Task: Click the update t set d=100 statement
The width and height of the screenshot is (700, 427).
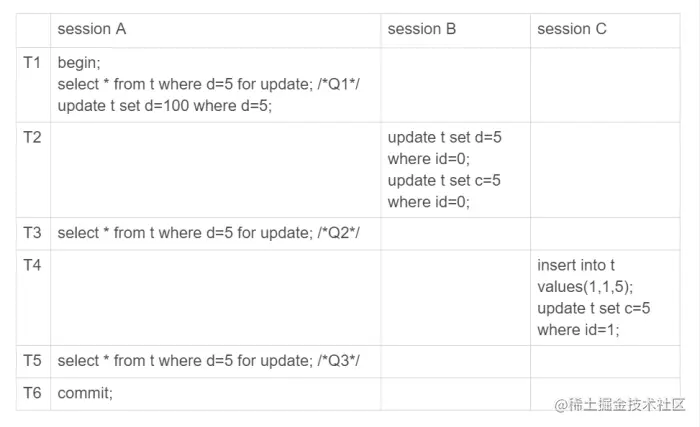Action: (x=164, y=106)
